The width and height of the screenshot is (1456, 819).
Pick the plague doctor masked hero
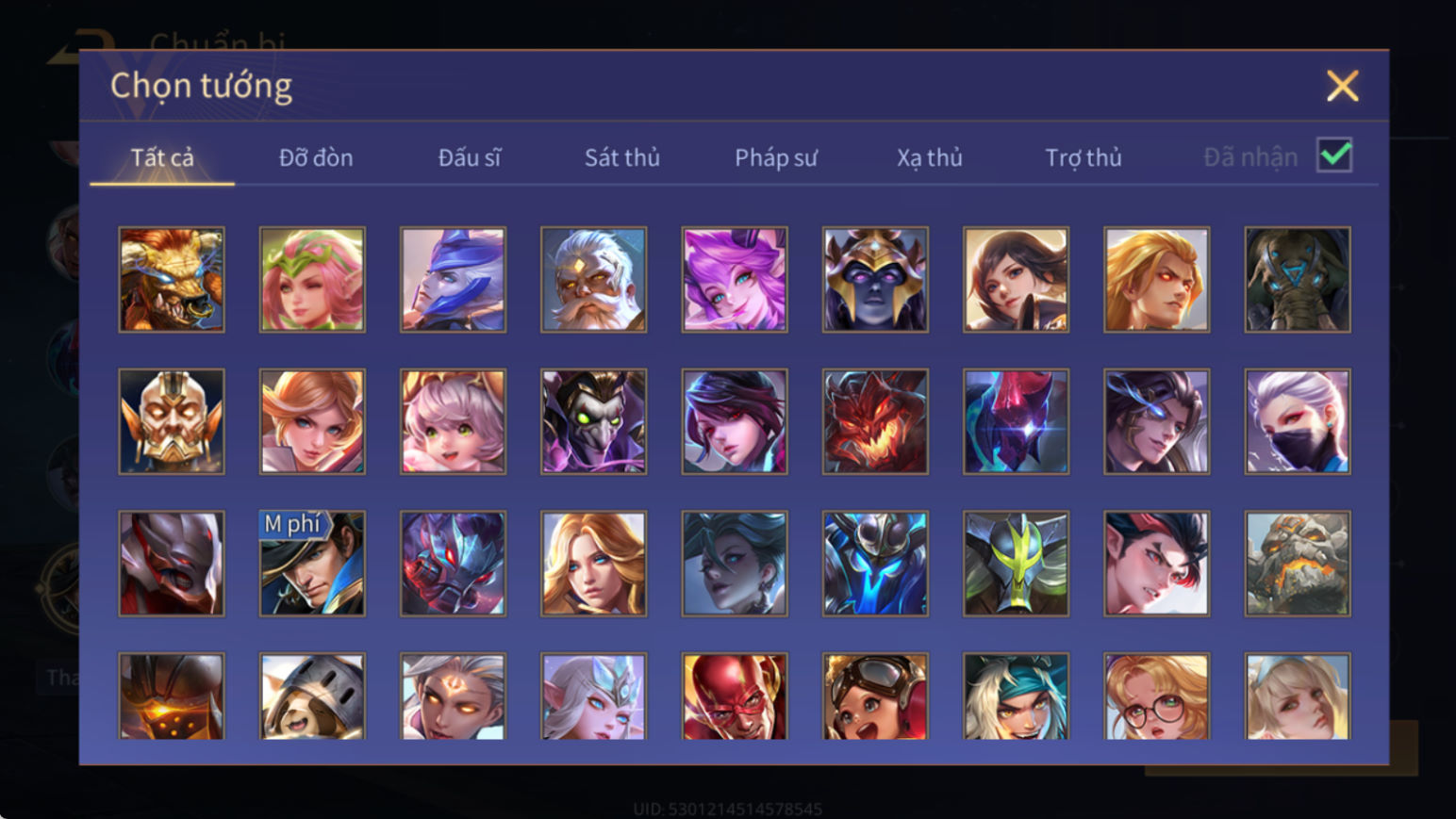click(x=593, y=421)
